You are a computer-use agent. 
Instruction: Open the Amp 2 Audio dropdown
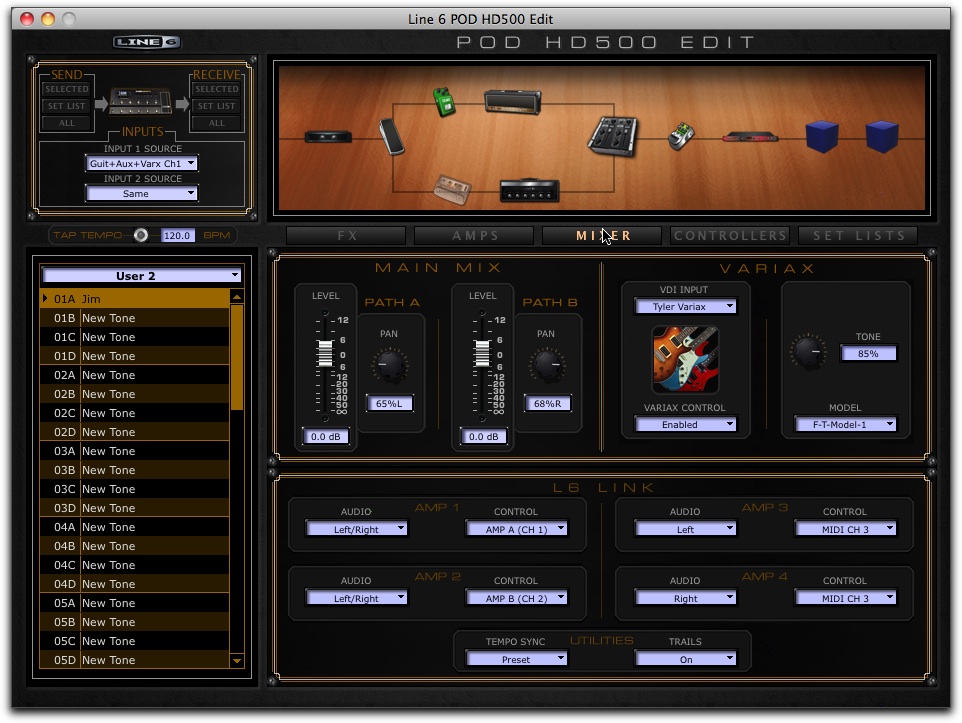click(356, 598)
